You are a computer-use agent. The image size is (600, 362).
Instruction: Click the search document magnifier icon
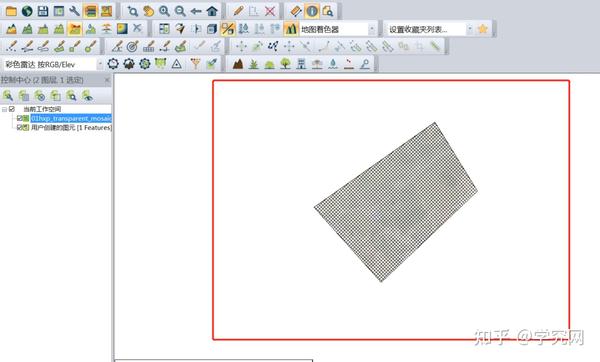point(328,11)
